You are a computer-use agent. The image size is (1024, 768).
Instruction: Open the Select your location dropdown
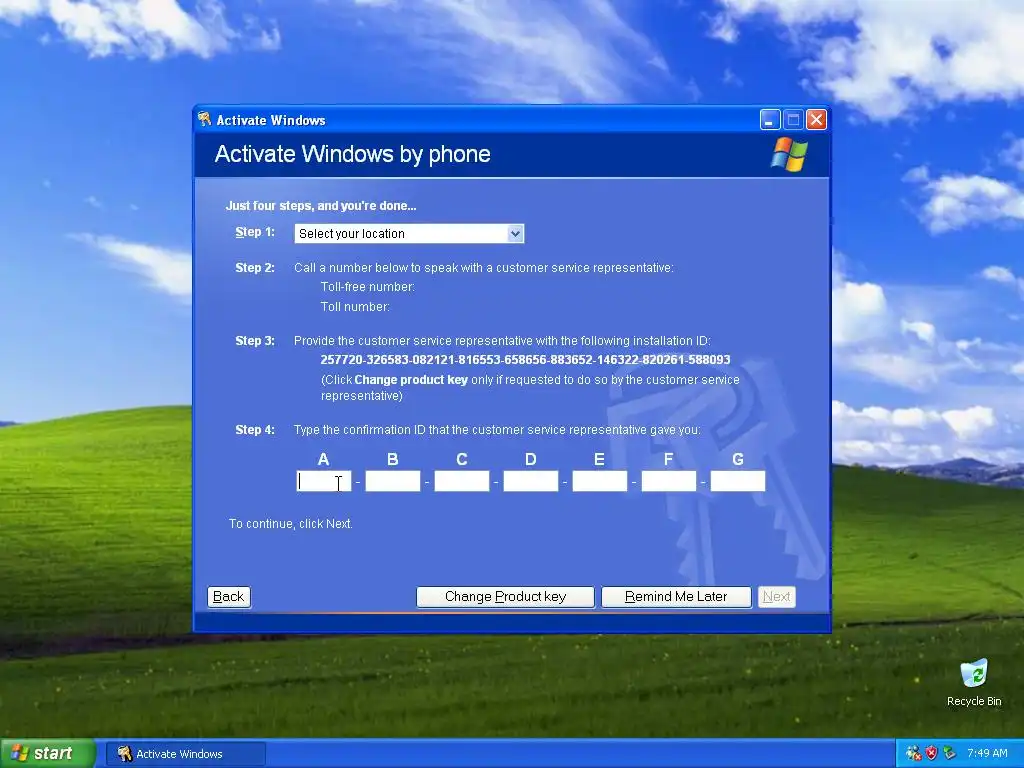pyautogui.click(x=409, y=234)
